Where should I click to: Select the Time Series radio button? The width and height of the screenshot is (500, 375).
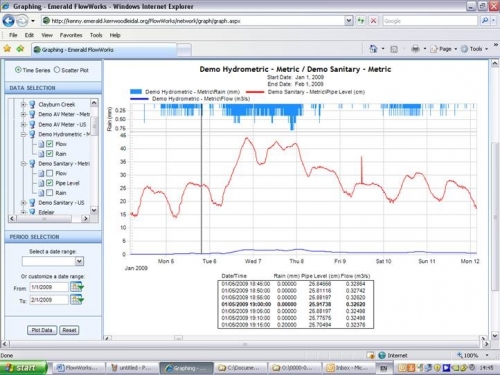18,70
